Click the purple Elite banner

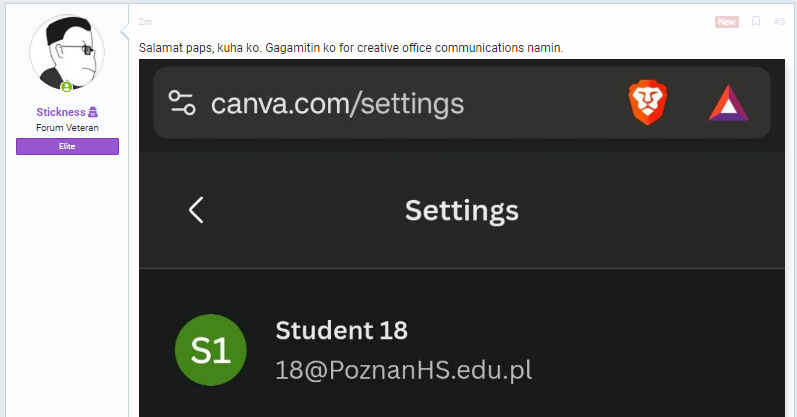point(67,146)
